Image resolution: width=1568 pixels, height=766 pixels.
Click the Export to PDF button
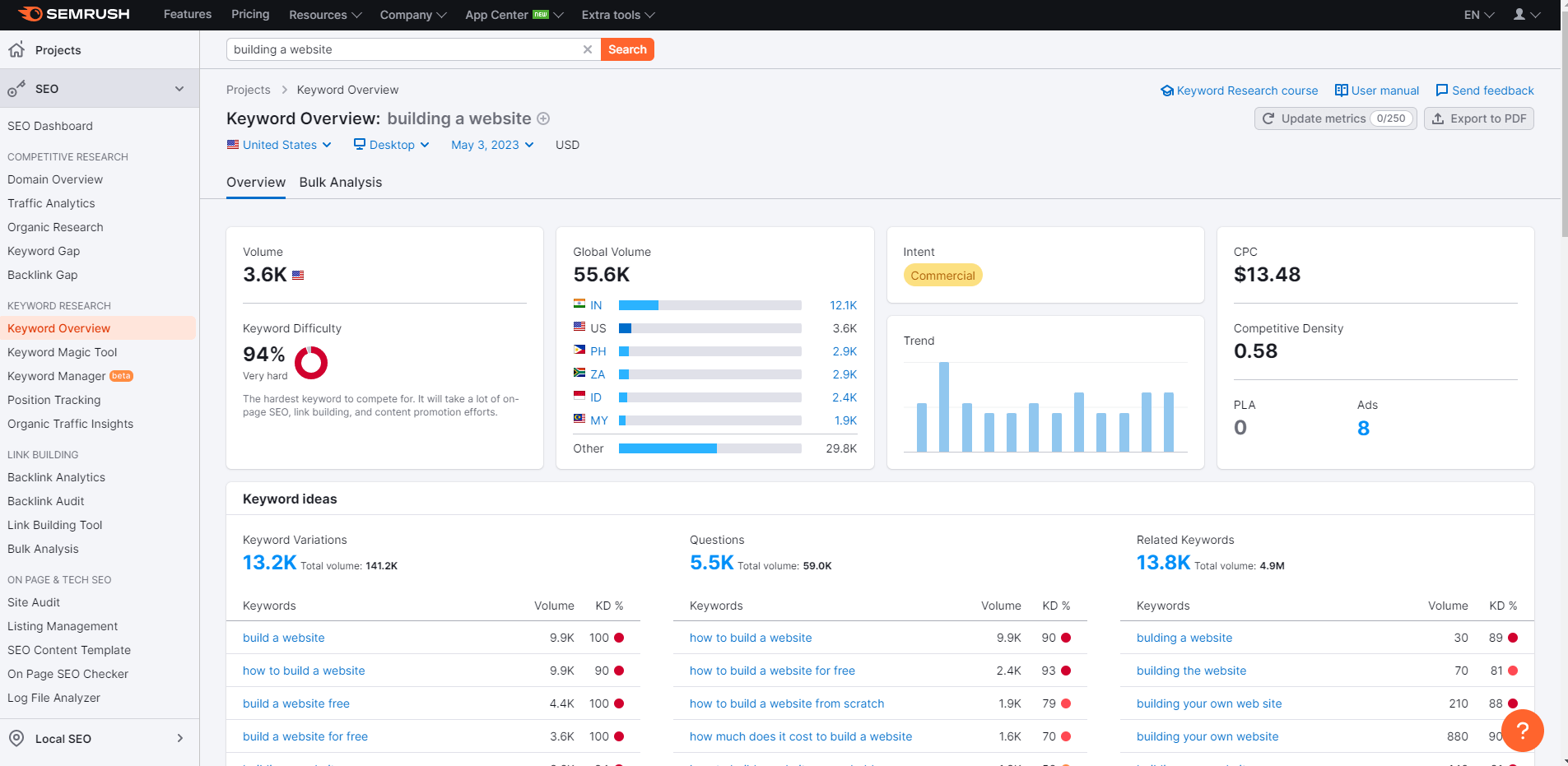point(1479,118)
